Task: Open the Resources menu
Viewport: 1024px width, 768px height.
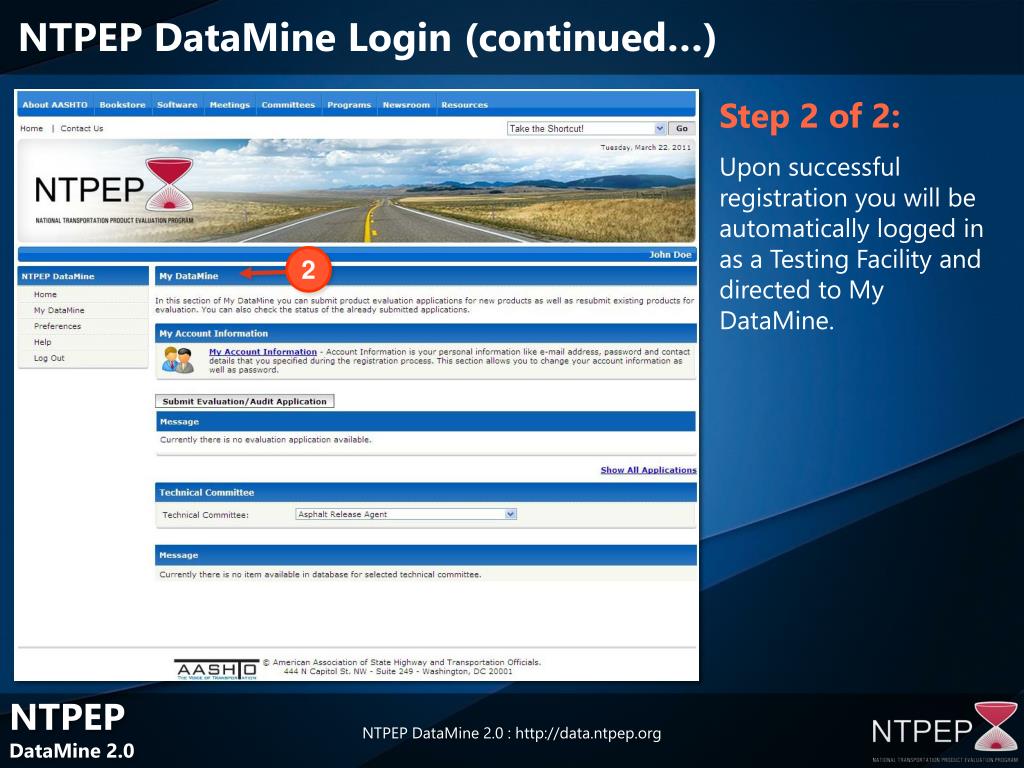Action: click(466, 104)
